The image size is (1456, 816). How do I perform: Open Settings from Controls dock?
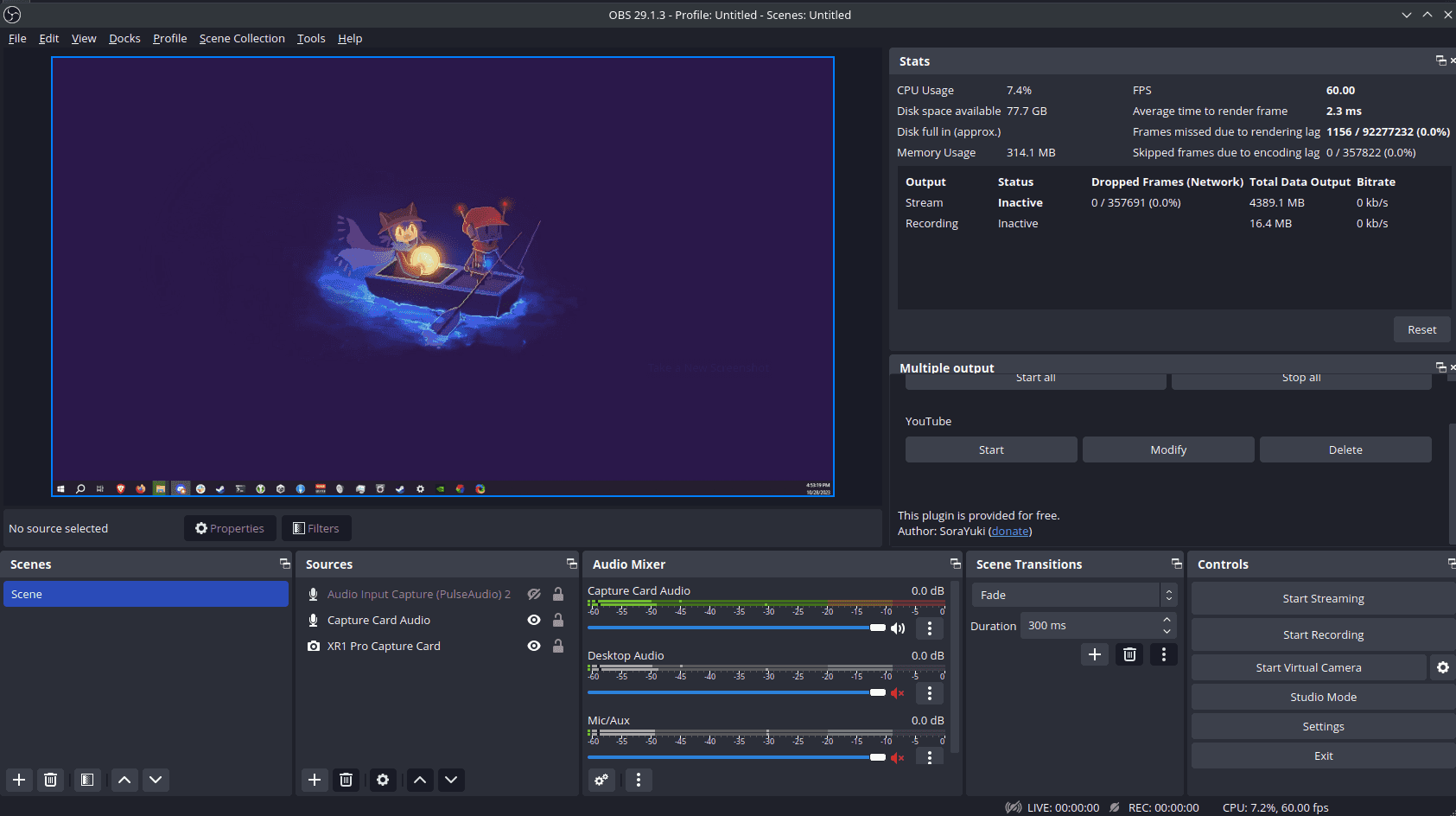1323,726
